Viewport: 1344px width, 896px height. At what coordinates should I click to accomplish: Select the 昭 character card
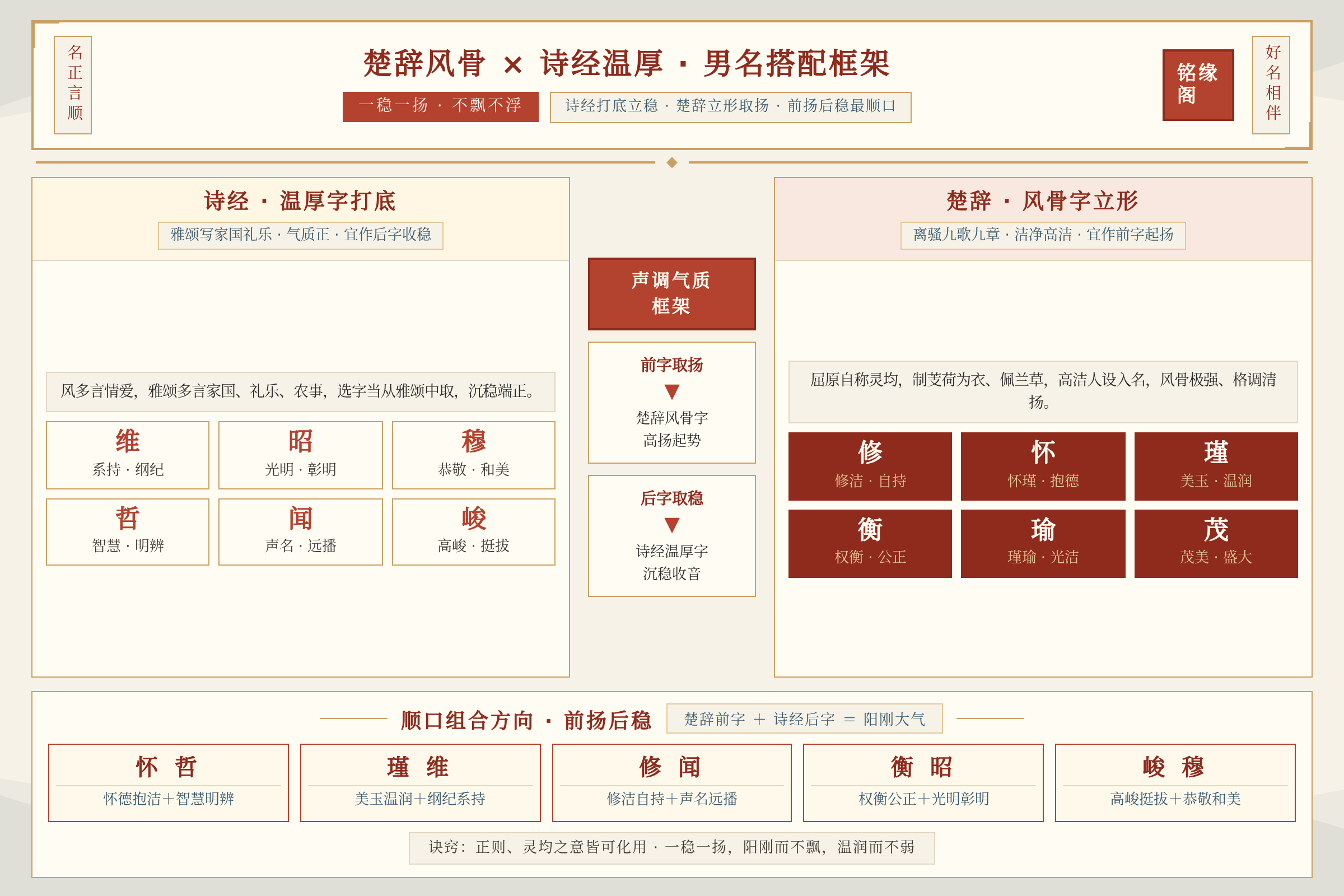[x=300, y=455]
